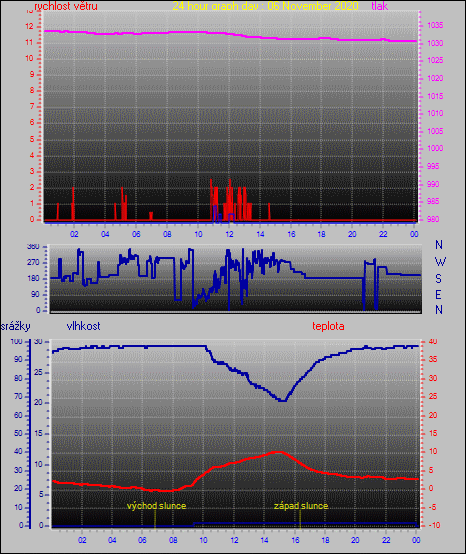Click the 'srážky' precipitation label

tap(16, 326)
